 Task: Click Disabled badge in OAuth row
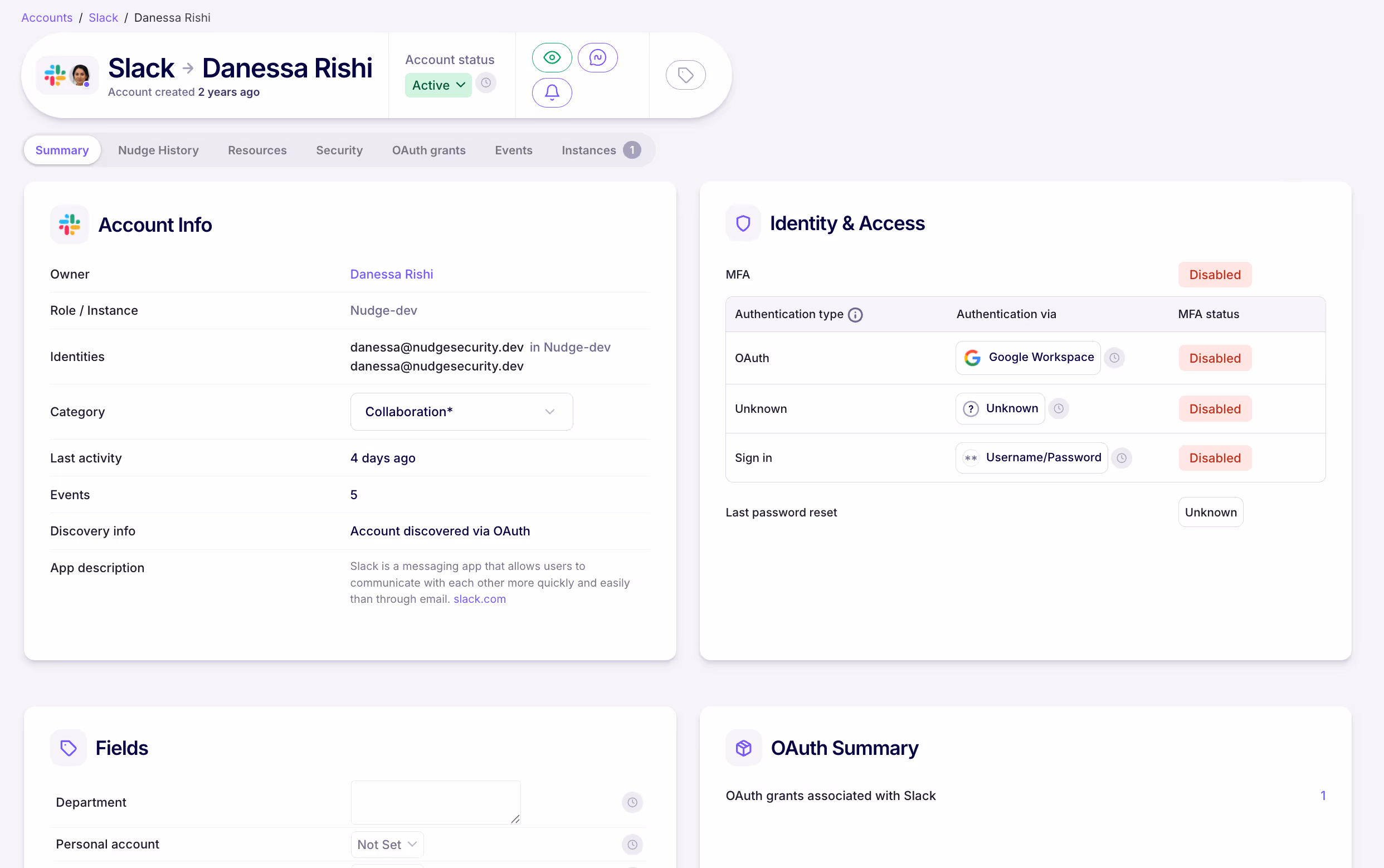pyautogui.click(x=1214, y=358)
